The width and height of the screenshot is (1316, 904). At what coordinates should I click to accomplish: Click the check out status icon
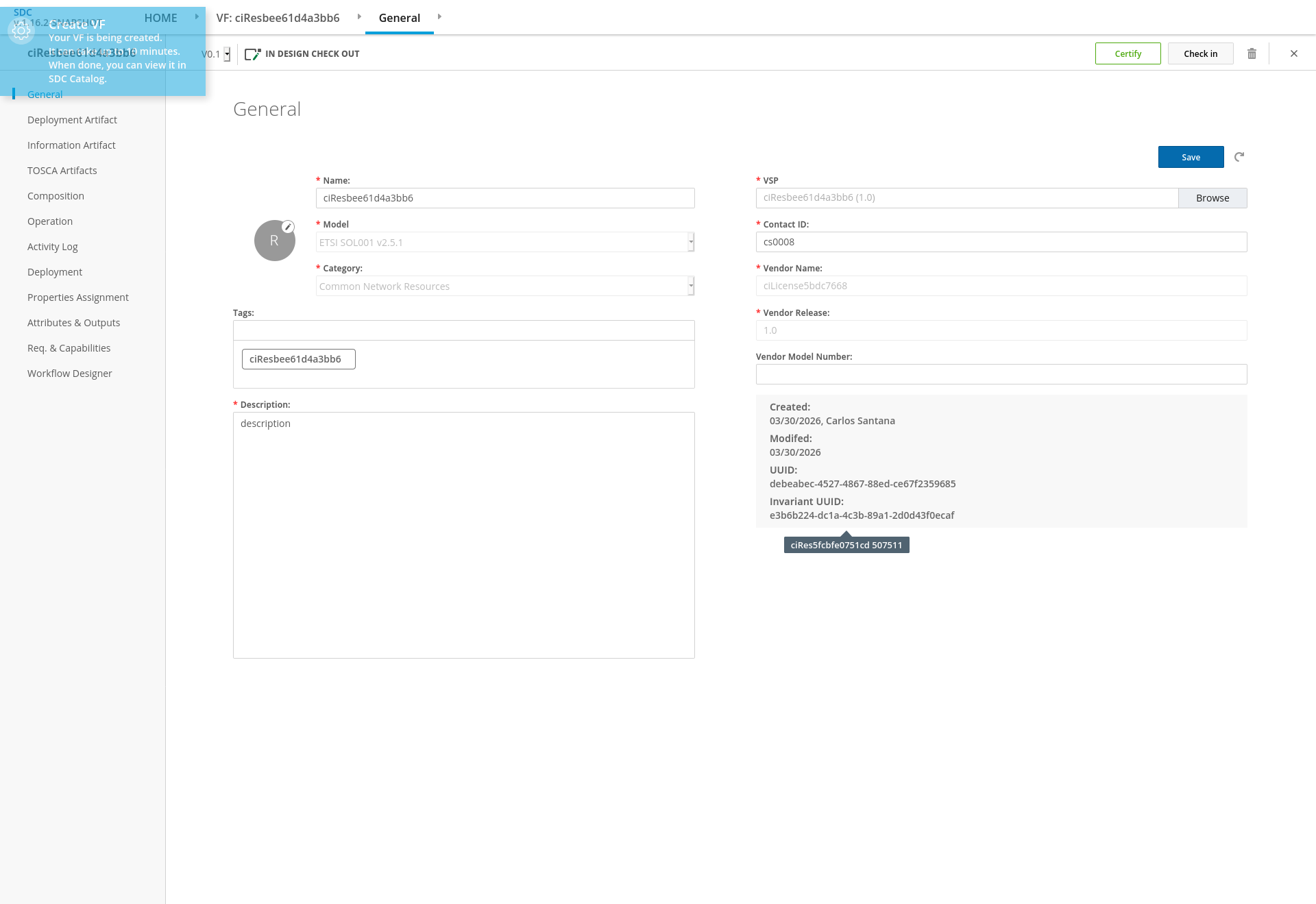(x=252, y=53)
